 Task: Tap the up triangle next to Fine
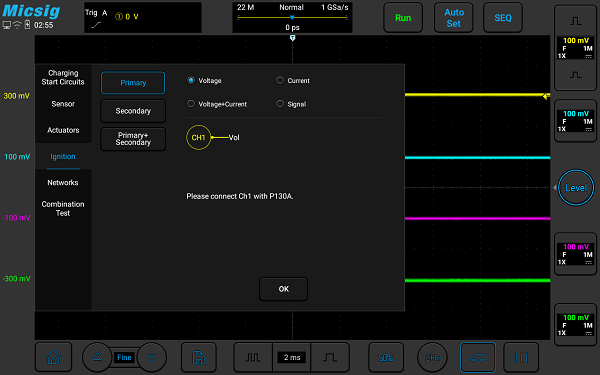(97, 357)
